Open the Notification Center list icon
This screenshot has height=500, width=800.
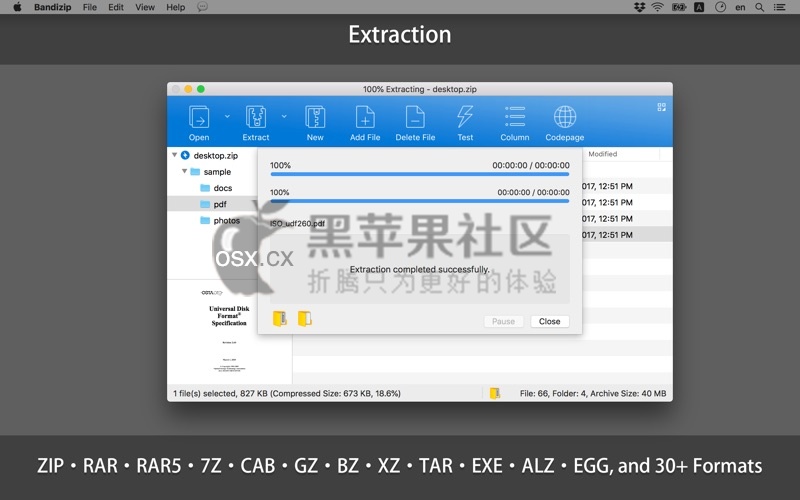click(x=779, y=7)
